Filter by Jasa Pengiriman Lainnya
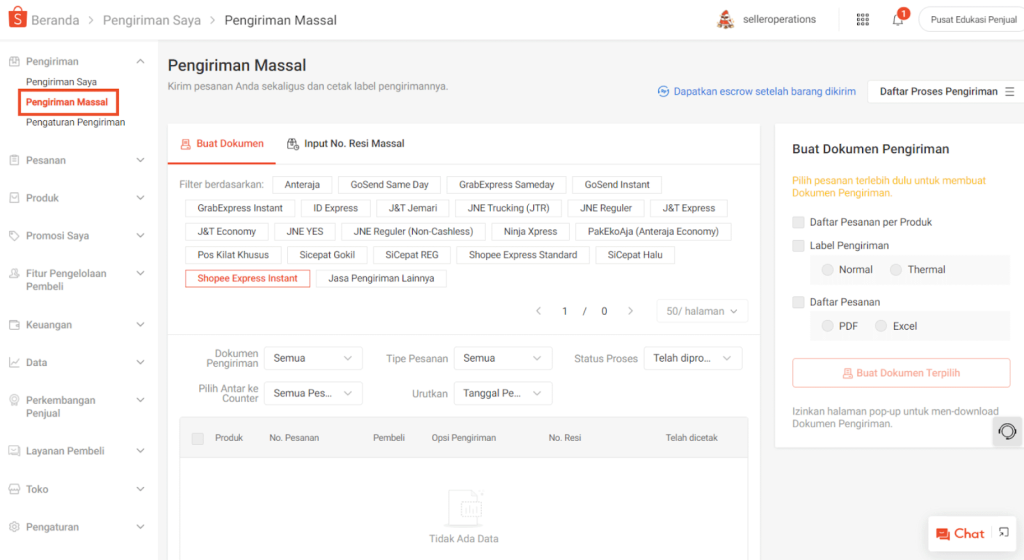The image size is (1024, 560). click(x=381, y=279)
